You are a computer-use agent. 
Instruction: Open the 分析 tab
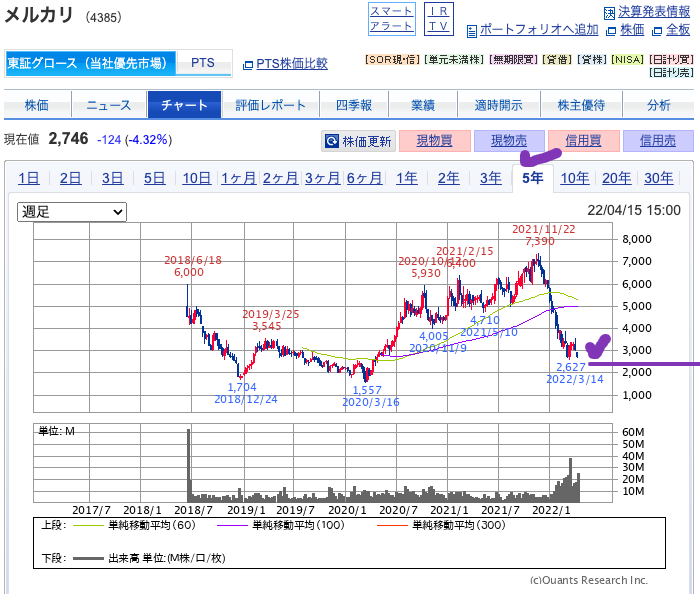(658, 105)
